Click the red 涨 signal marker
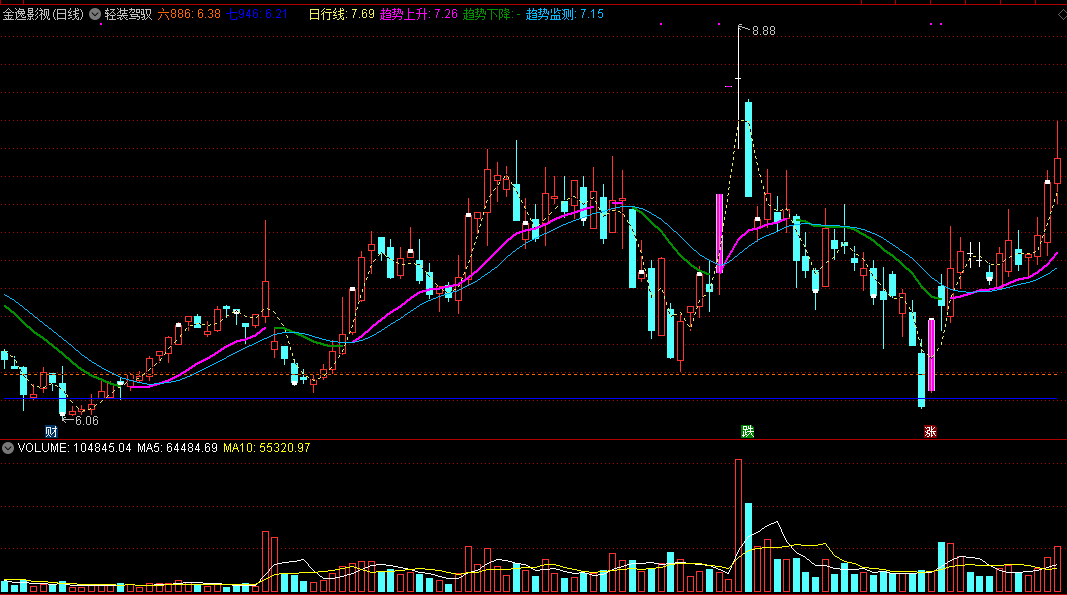1067x595 pixels. point(930,432)
